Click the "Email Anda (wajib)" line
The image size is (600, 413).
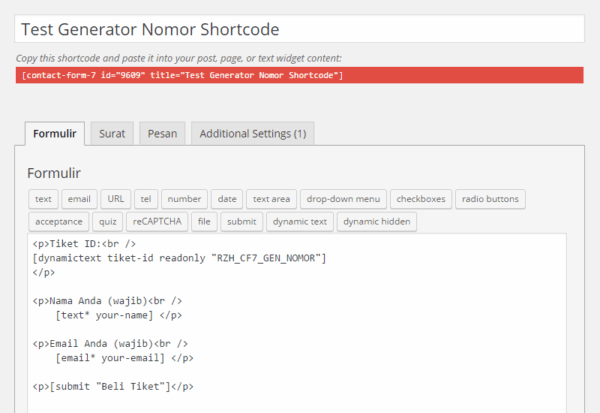click(x=110, y=344)
